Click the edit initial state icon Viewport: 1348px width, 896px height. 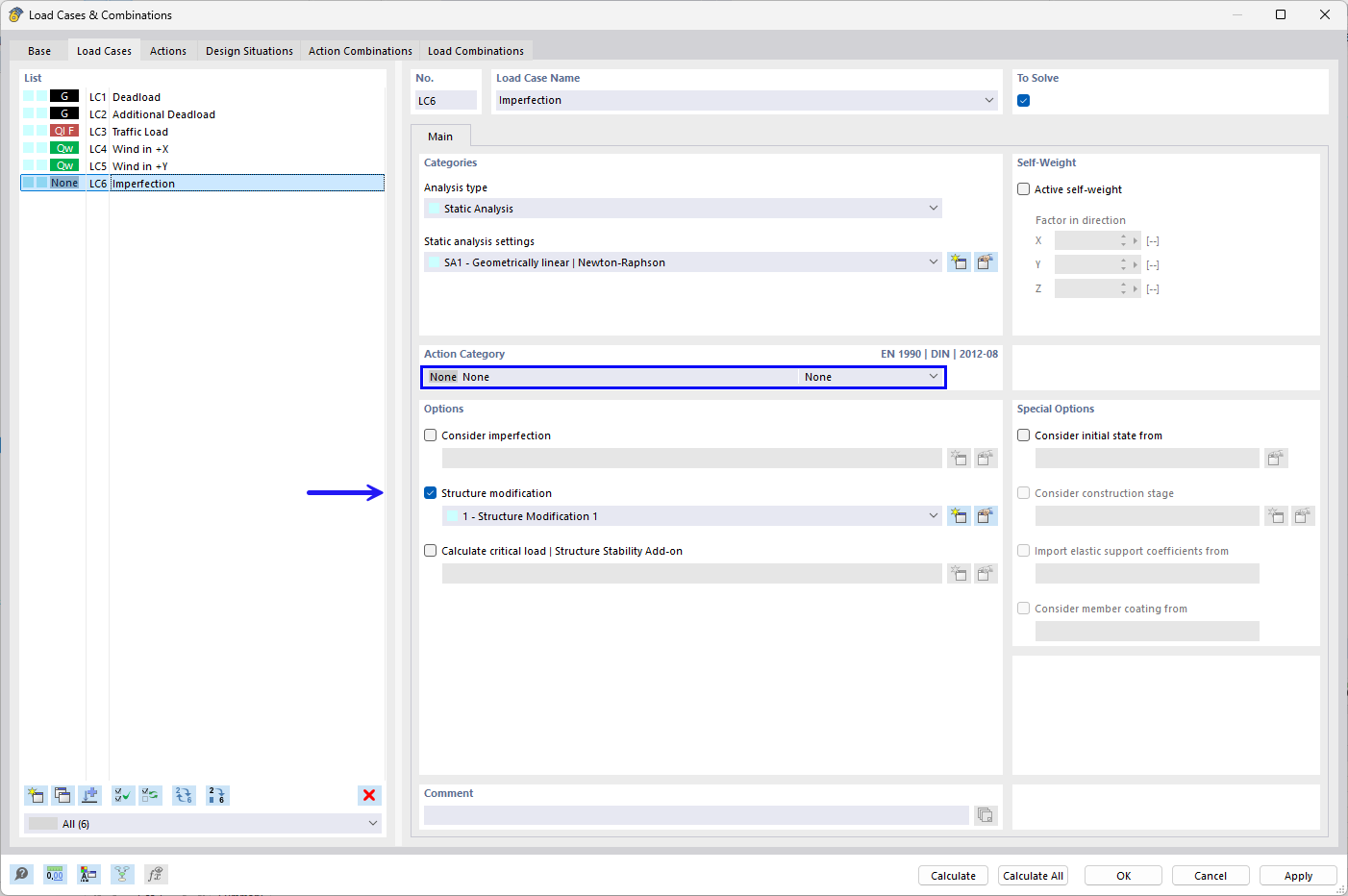pyautogui.click(x=1276, y=459)
